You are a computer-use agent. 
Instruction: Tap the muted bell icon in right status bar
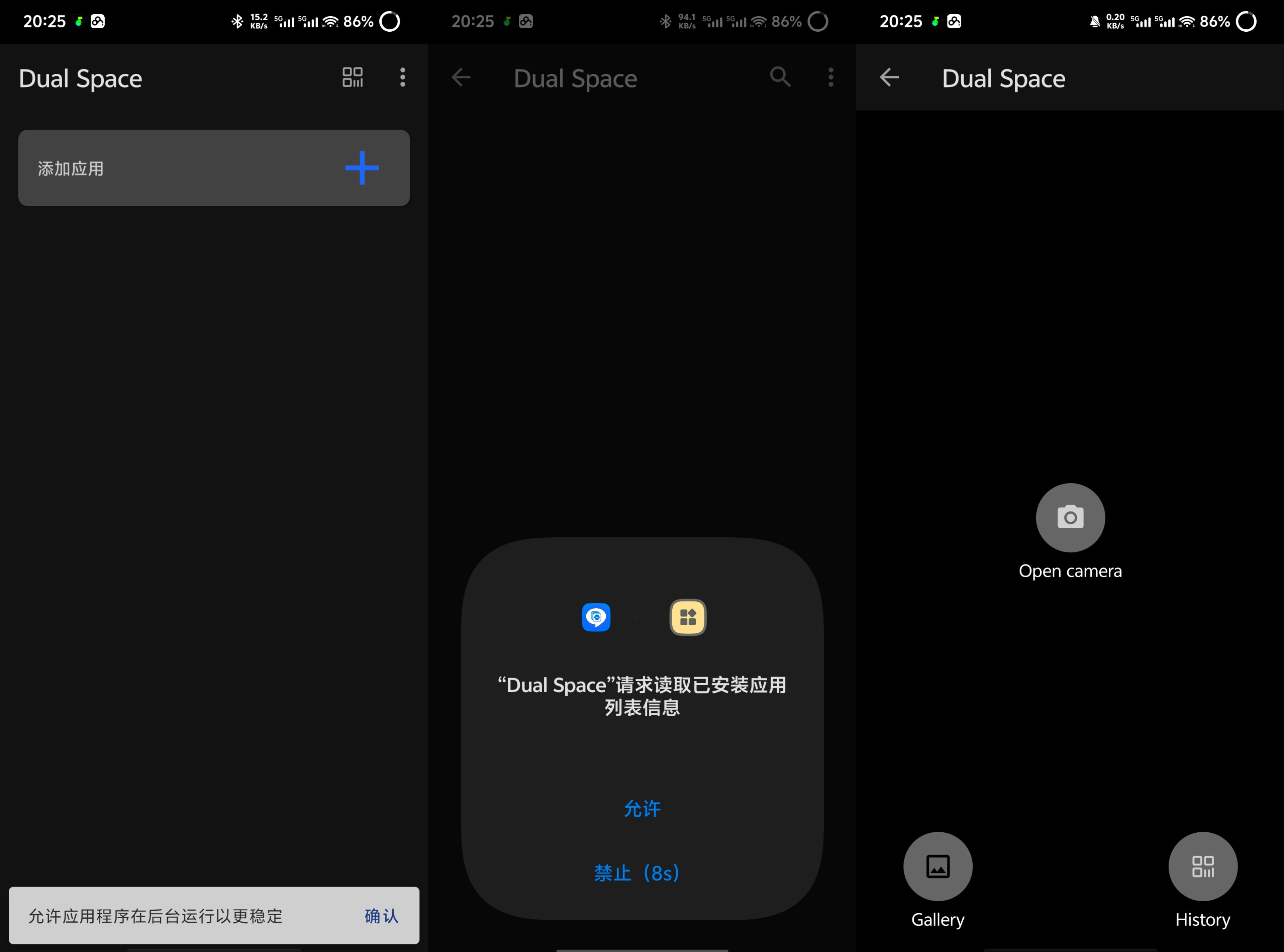pyautogui.click(x=1095, y=22)
